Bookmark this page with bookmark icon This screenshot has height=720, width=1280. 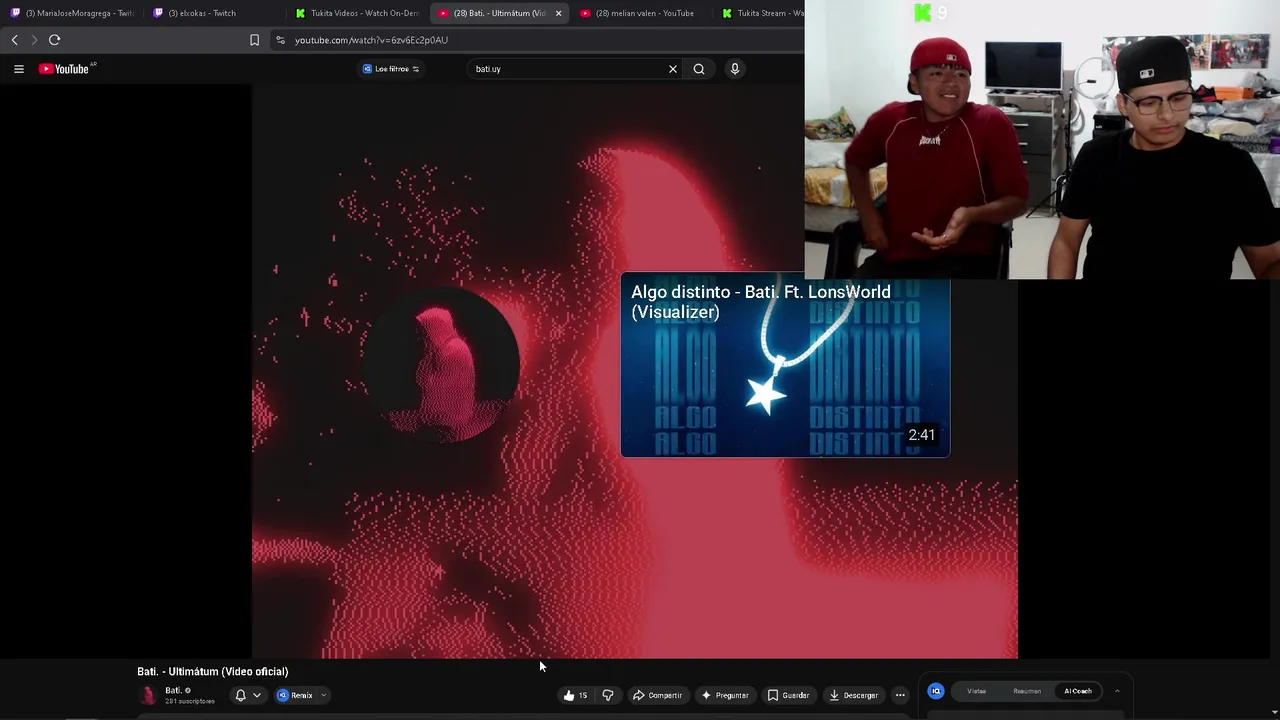tap(254, 40)
